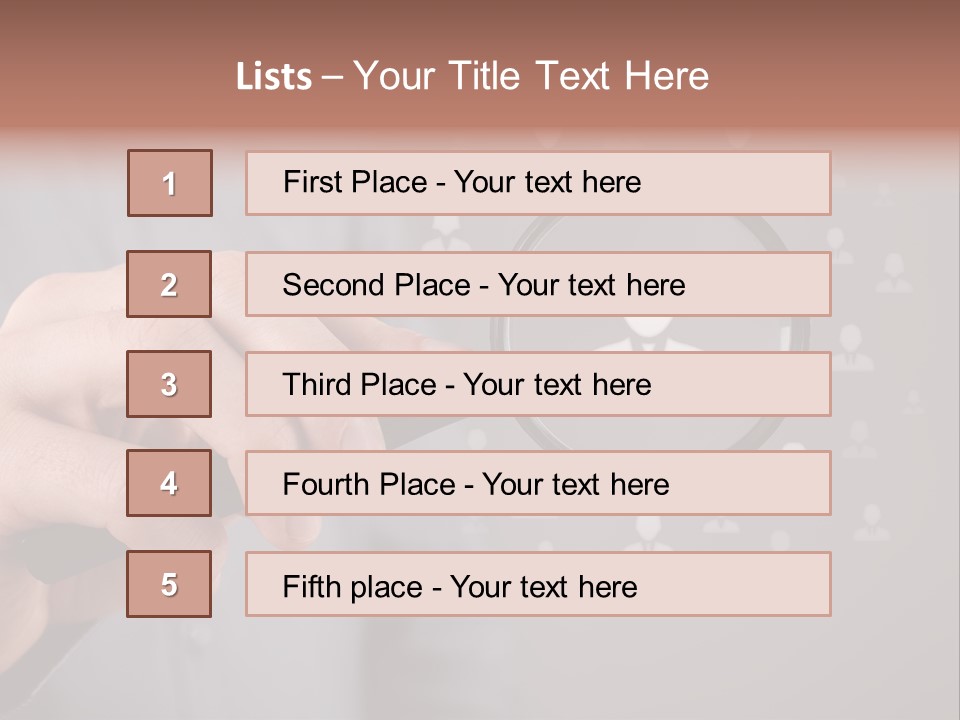Click the bold word Lists in title
This screenshot has width=960, height=720.
coord(274,77)
